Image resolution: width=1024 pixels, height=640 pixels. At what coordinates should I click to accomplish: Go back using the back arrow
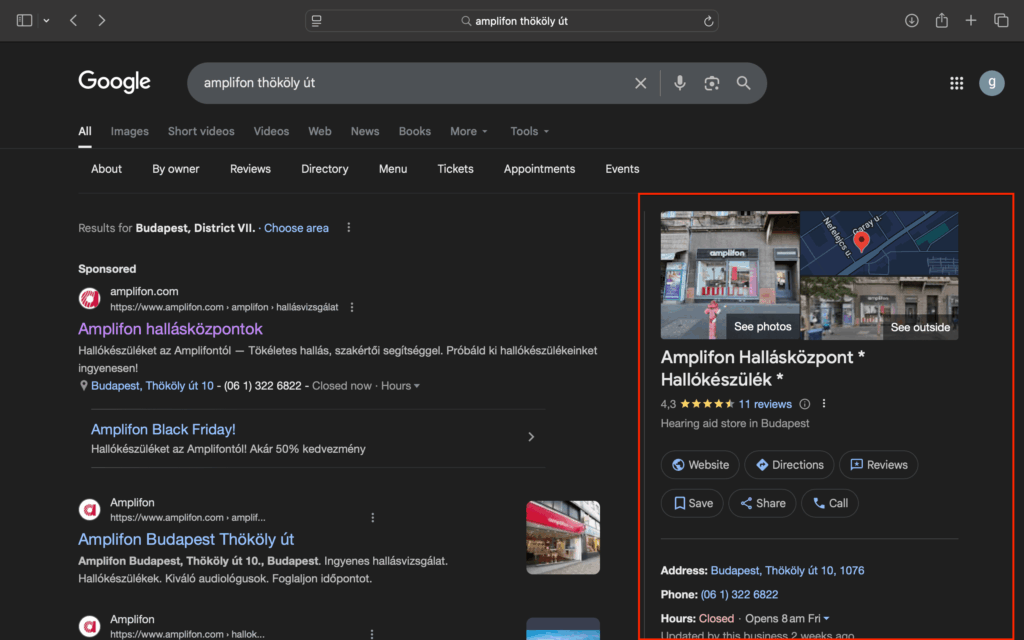click(74, 20)
